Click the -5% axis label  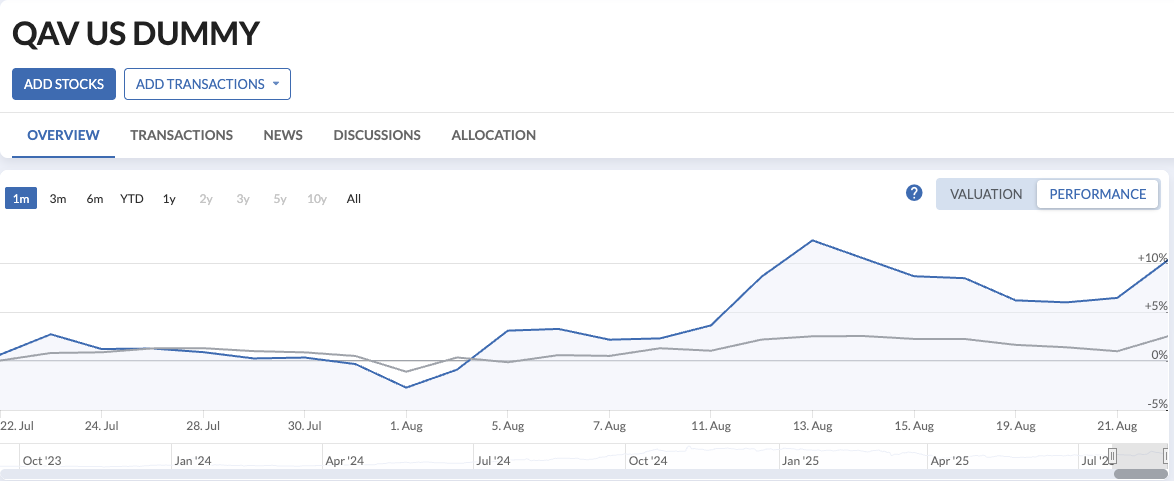(x=1158, y=404)
